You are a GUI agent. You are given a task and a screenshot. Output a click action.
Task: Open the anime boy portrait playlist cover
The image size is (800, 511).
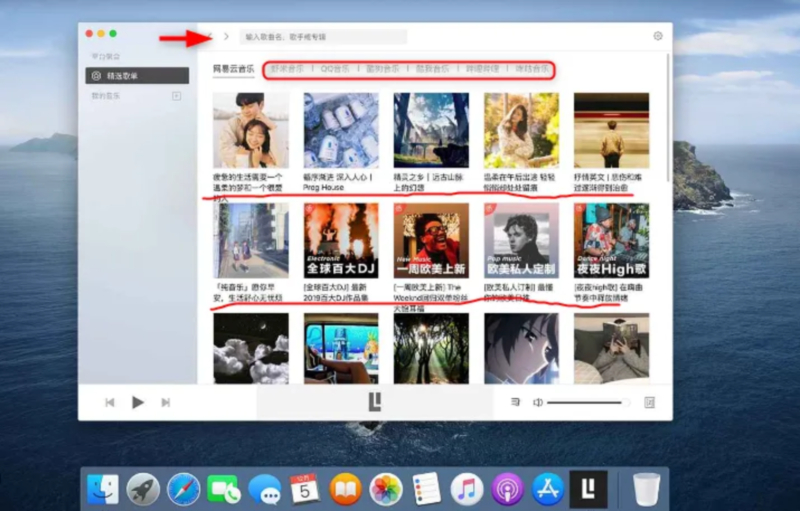(x=521, y=348)
